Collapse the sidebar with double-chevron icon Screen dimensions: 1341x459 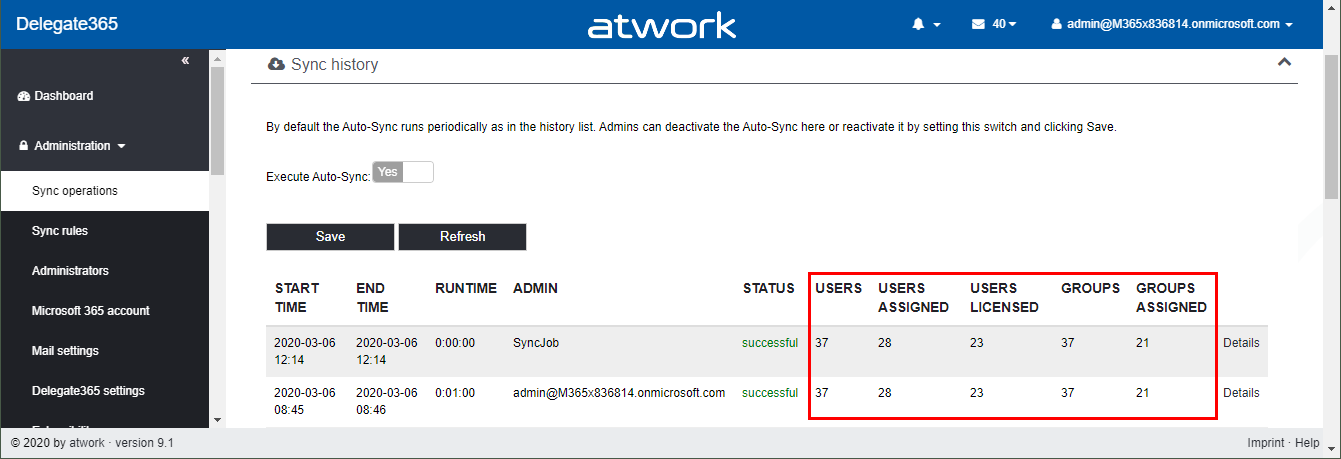pos(185,61)
